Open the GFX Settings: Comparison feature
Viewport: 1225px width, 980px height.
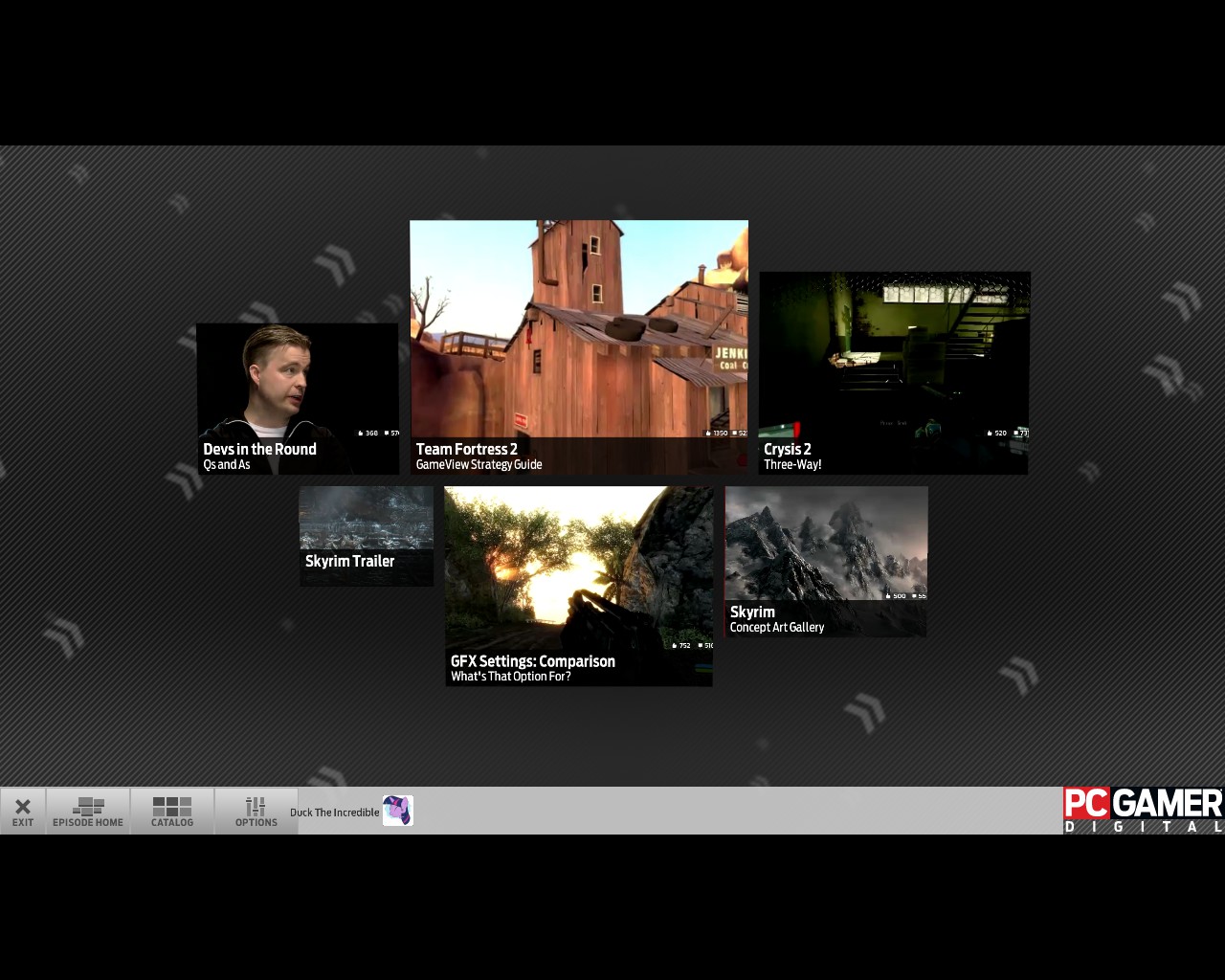point(579,586)
